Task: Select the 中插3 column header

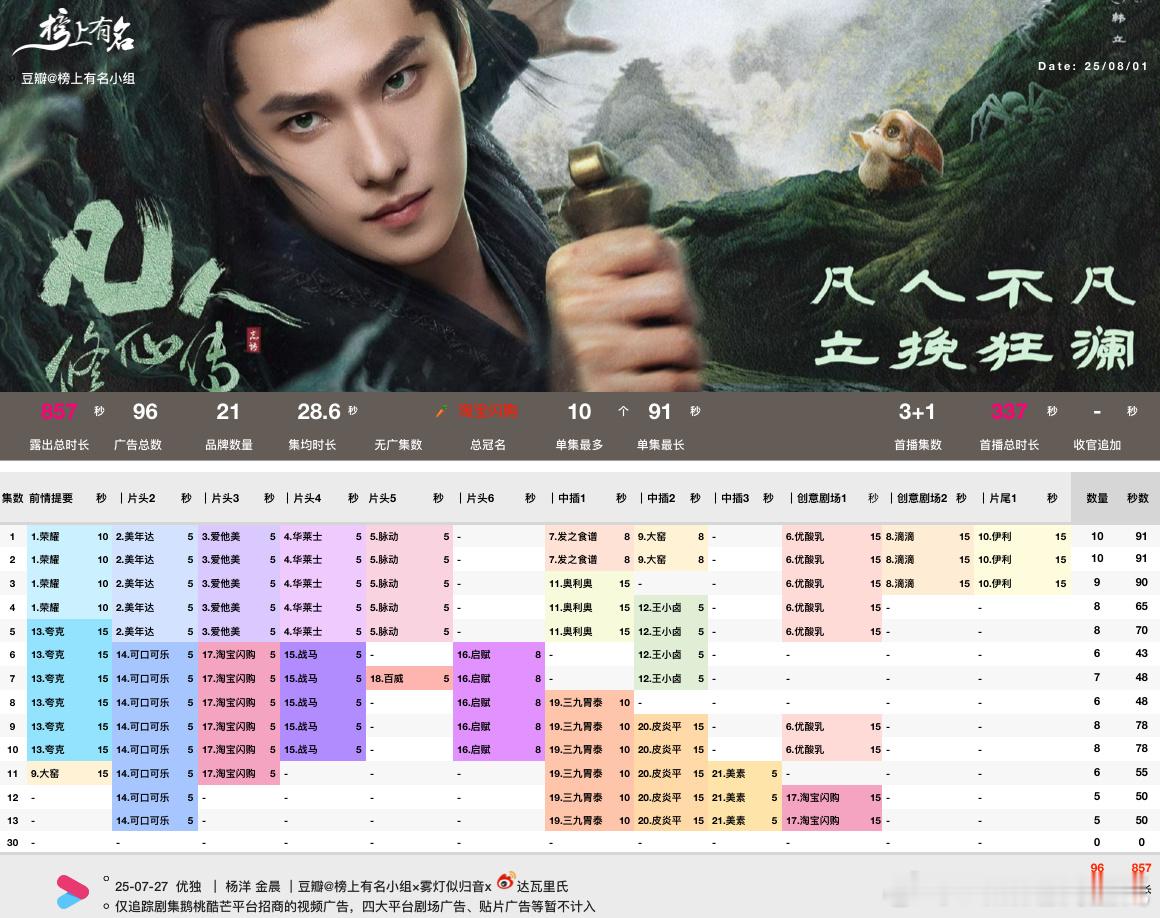Action: [735, 498]
